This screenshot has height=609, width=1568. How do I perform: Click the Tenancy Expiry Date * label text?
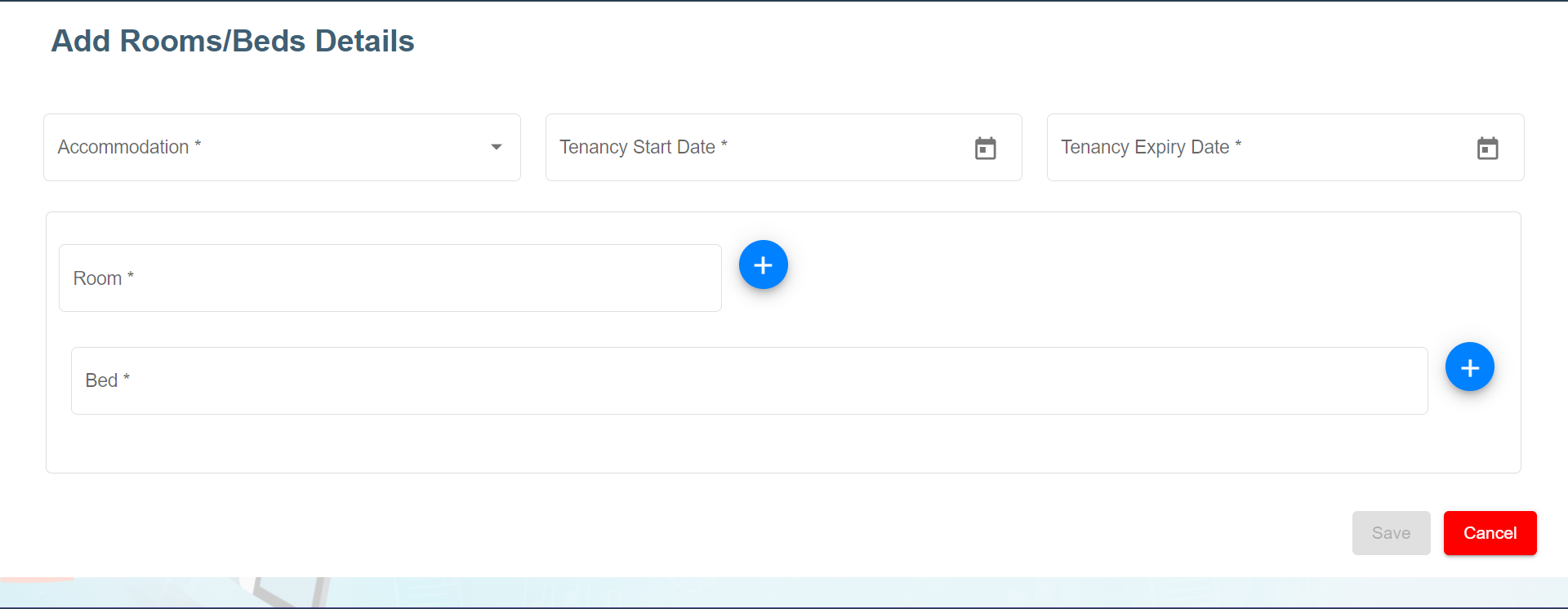(1150, 148)
